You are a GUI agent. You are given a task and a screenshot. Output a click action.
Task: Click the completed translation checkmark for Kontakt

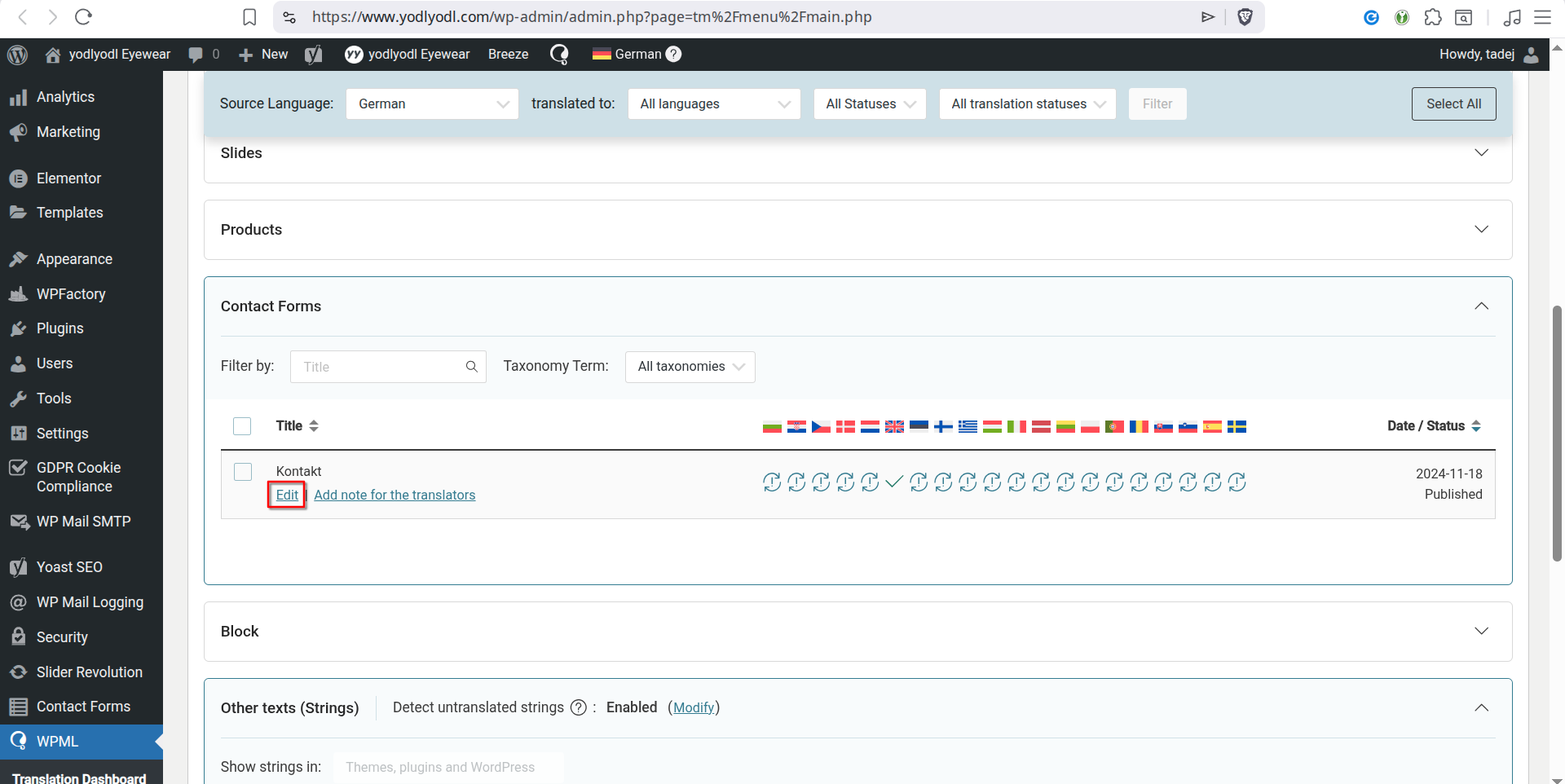pyautogui.click(x=894, y=482)
